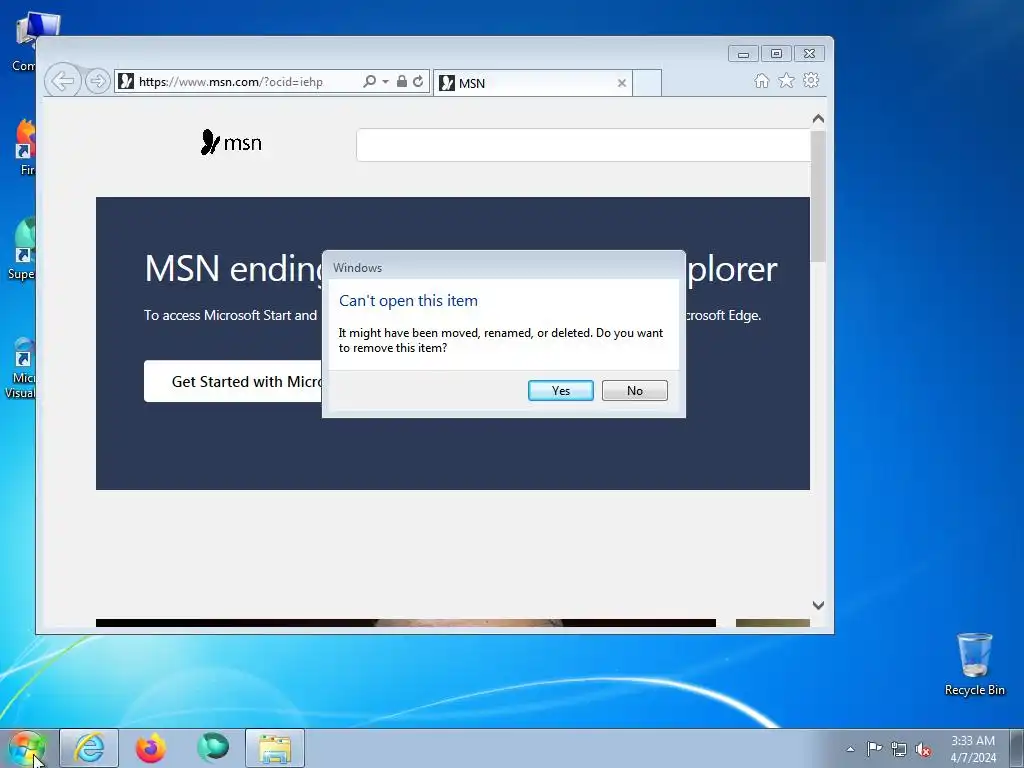The width and height of the screenshot is (1024, 768).
Task: Click the vertical scrollbar thumb
Action: tap(818, 196)
